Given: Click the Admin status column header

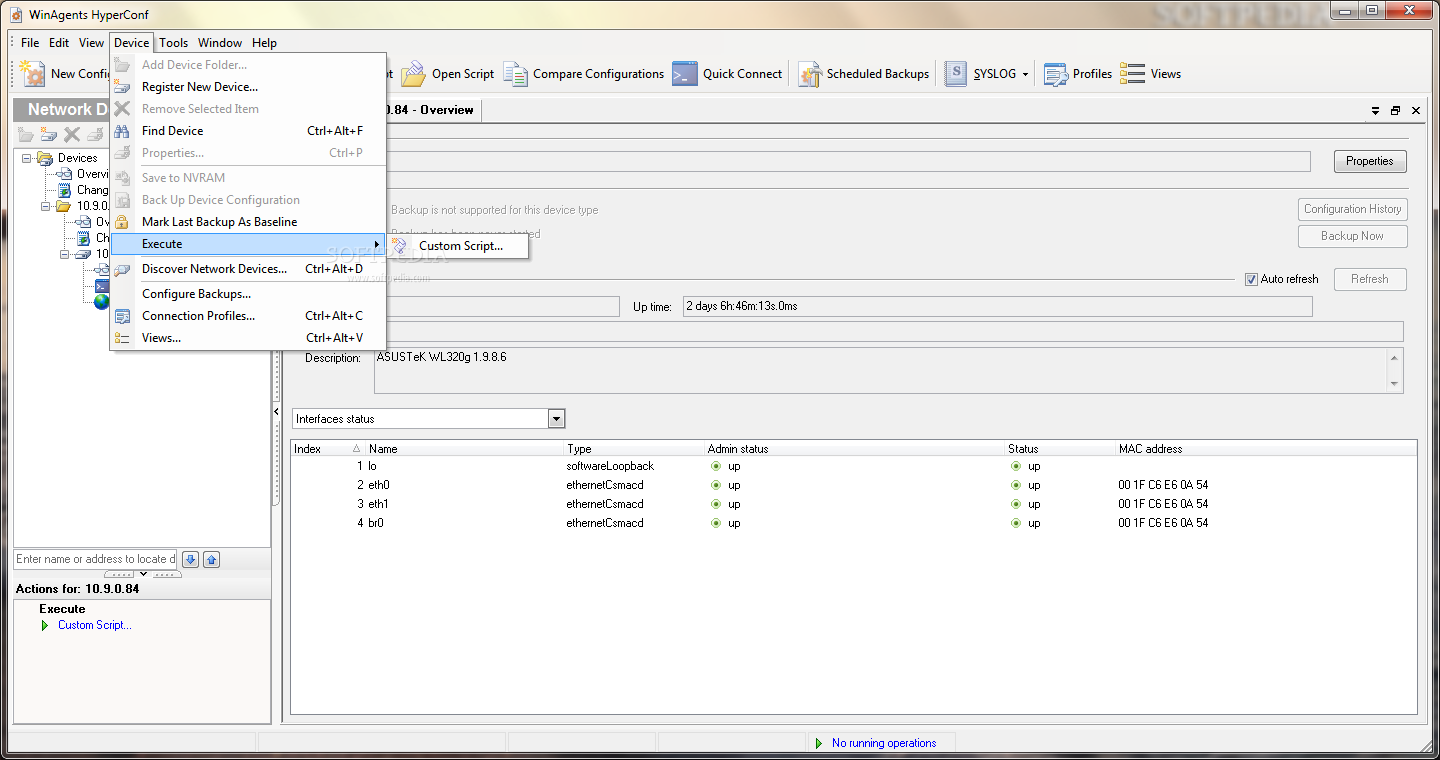Looking at the screenshot, I should (x=855, y=449).
